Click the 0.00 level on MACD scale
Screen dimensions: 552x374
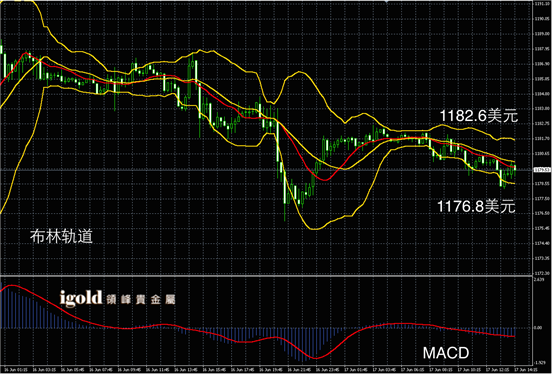click(x=538, y=328)
